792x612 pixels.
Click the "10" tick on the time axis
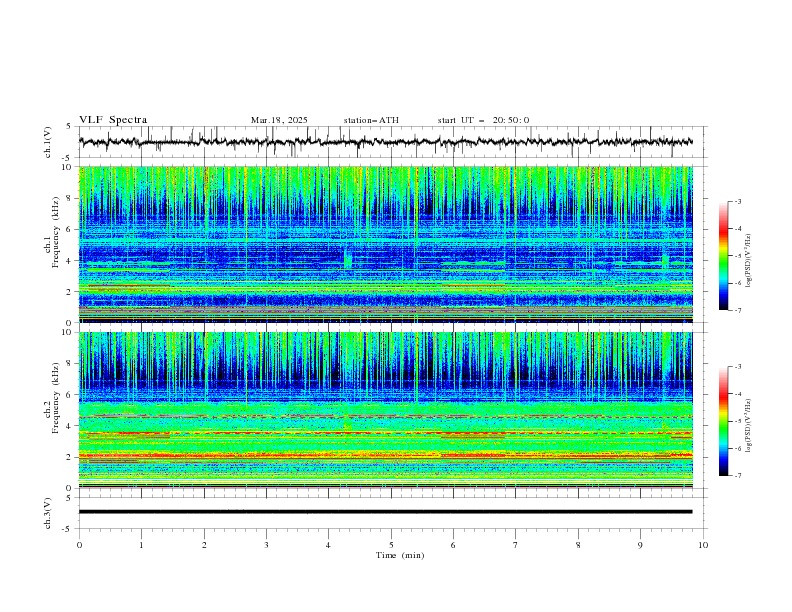click(703, 545)
